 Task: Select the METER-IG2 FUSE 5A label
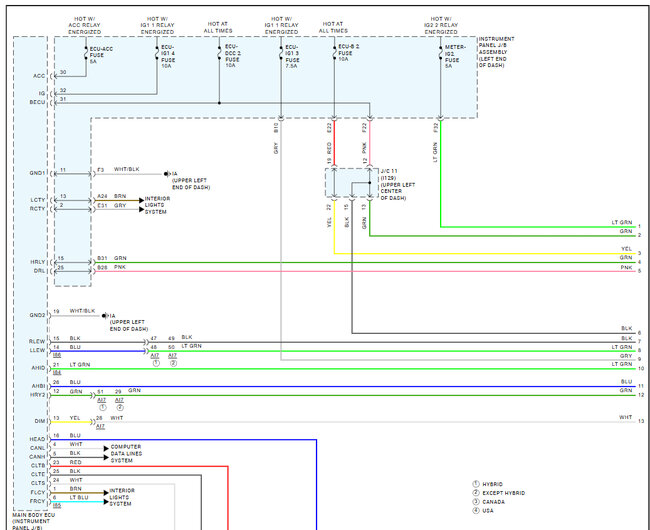[455, 56]
